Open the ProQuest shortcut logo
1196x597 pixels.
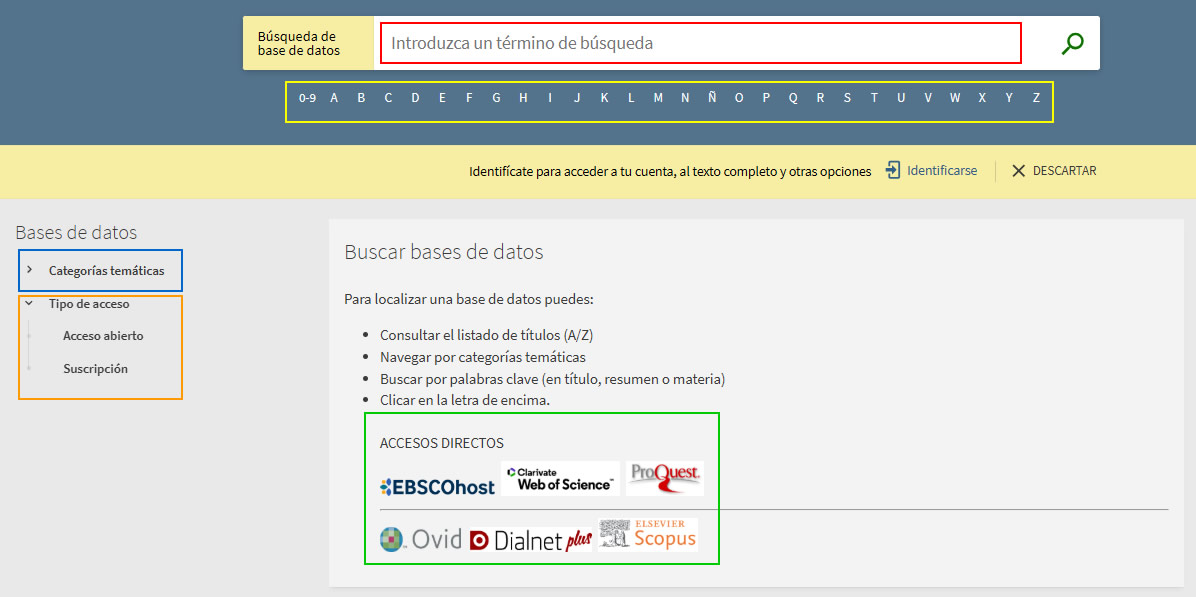coord(664,478)
